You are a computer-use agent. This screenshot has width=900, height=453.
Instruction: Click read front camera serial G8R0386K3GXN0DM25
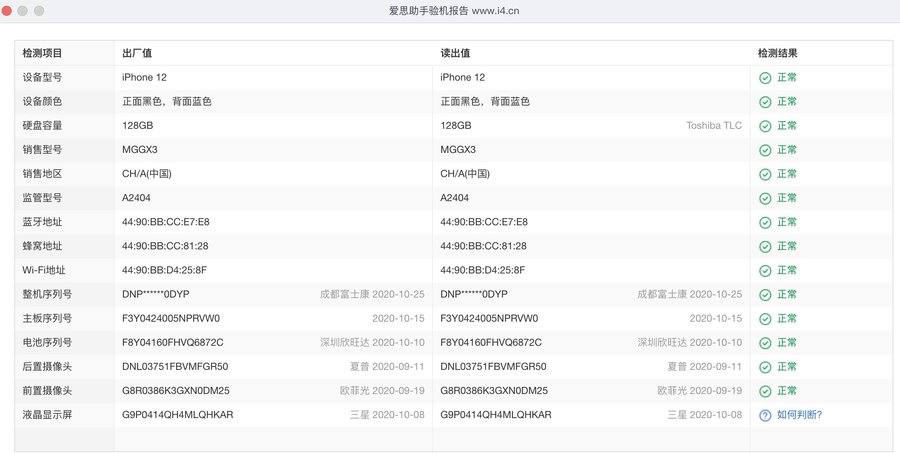pos(494,390)
